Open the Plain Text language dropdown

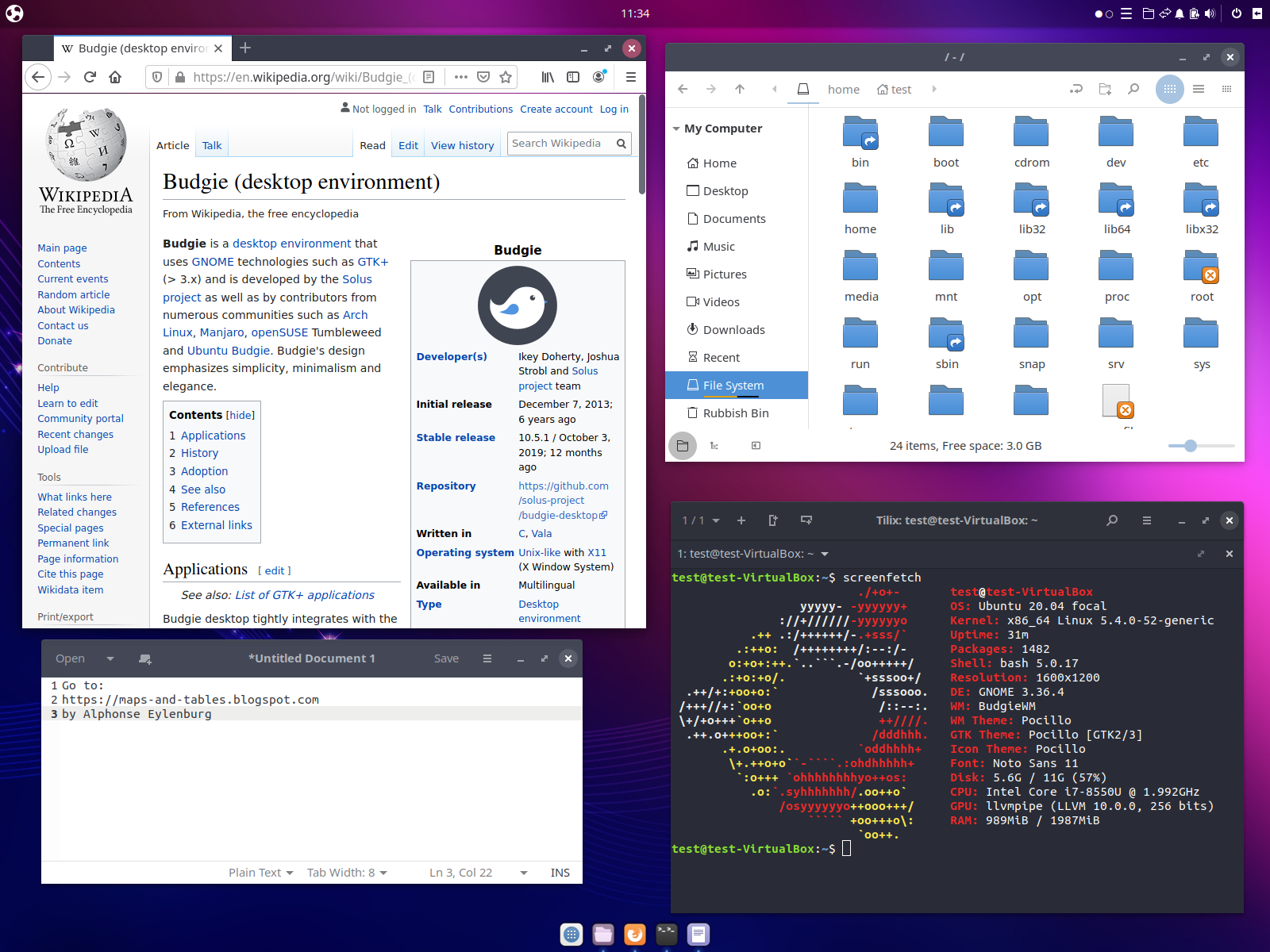pos(261,873)
